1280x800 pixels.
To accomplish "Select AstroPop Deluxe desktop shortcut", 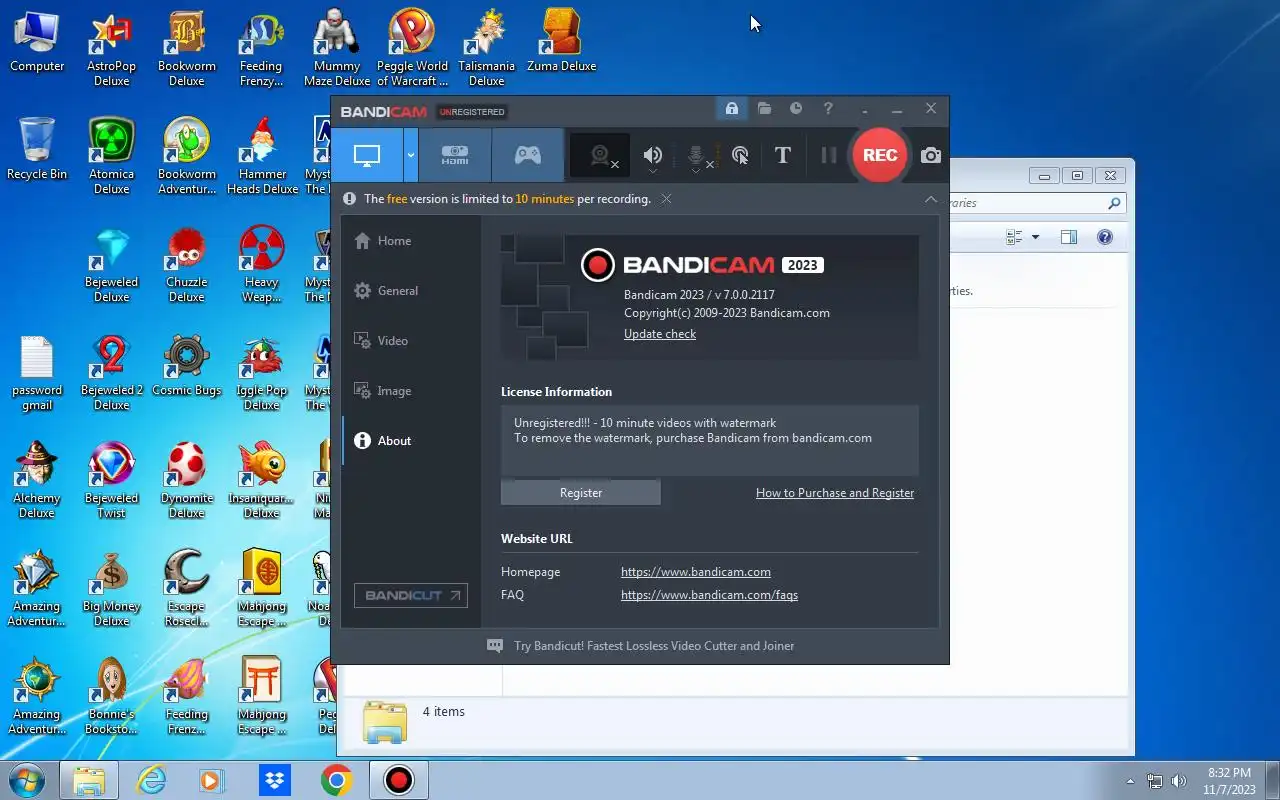I will (112, 50).
